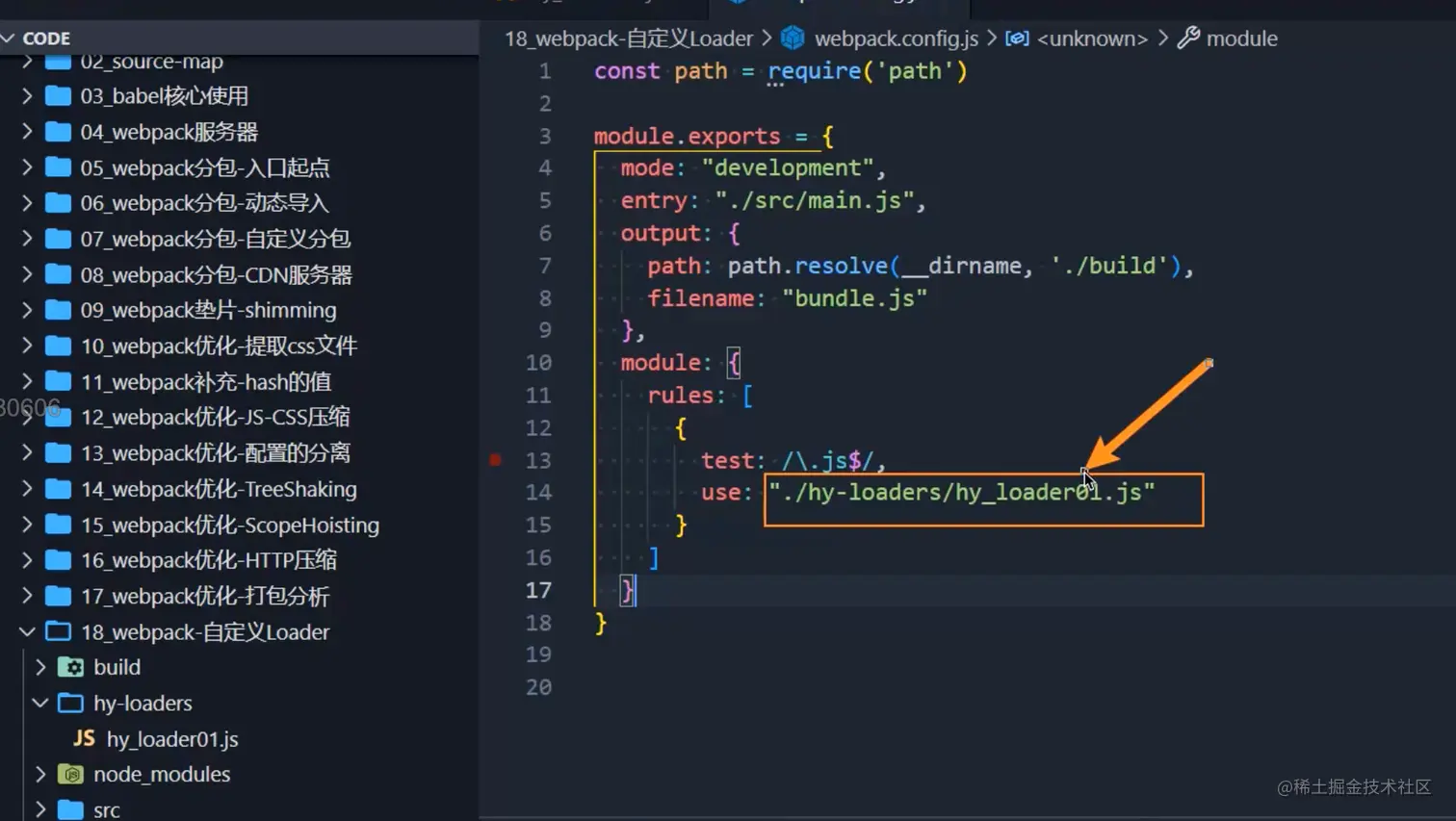Click the './build' string on line 7
The width and height of the screenshot is (1456, 821).
[1110, 266]
